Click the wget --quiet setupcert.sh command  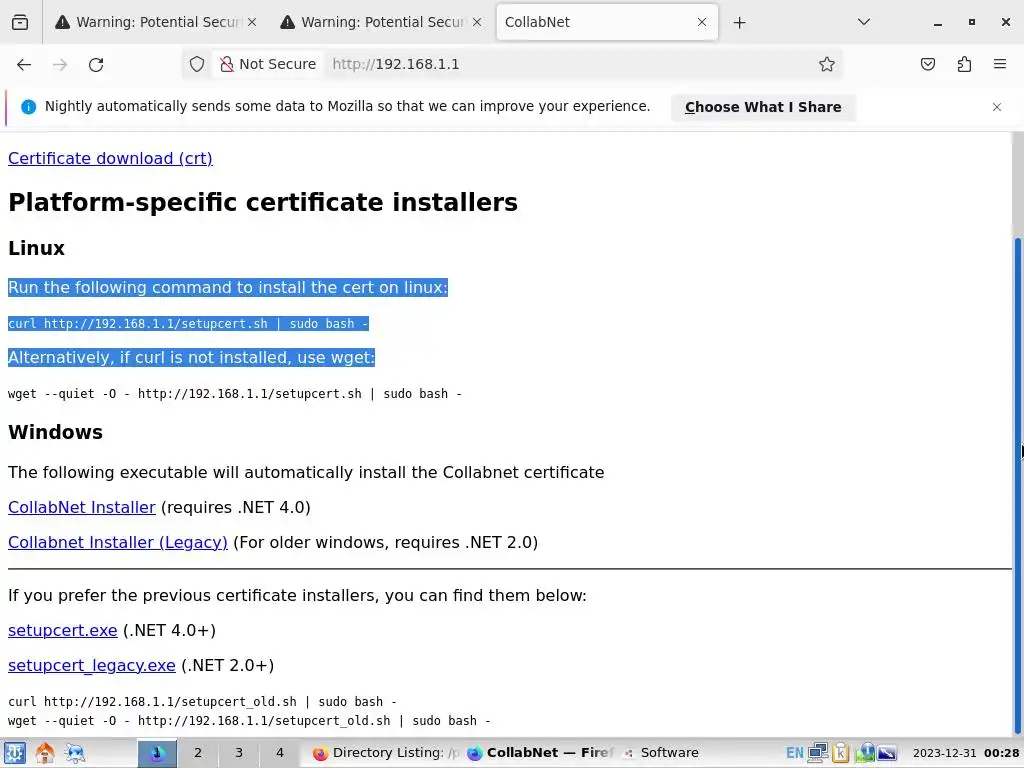tap(235, 394)
